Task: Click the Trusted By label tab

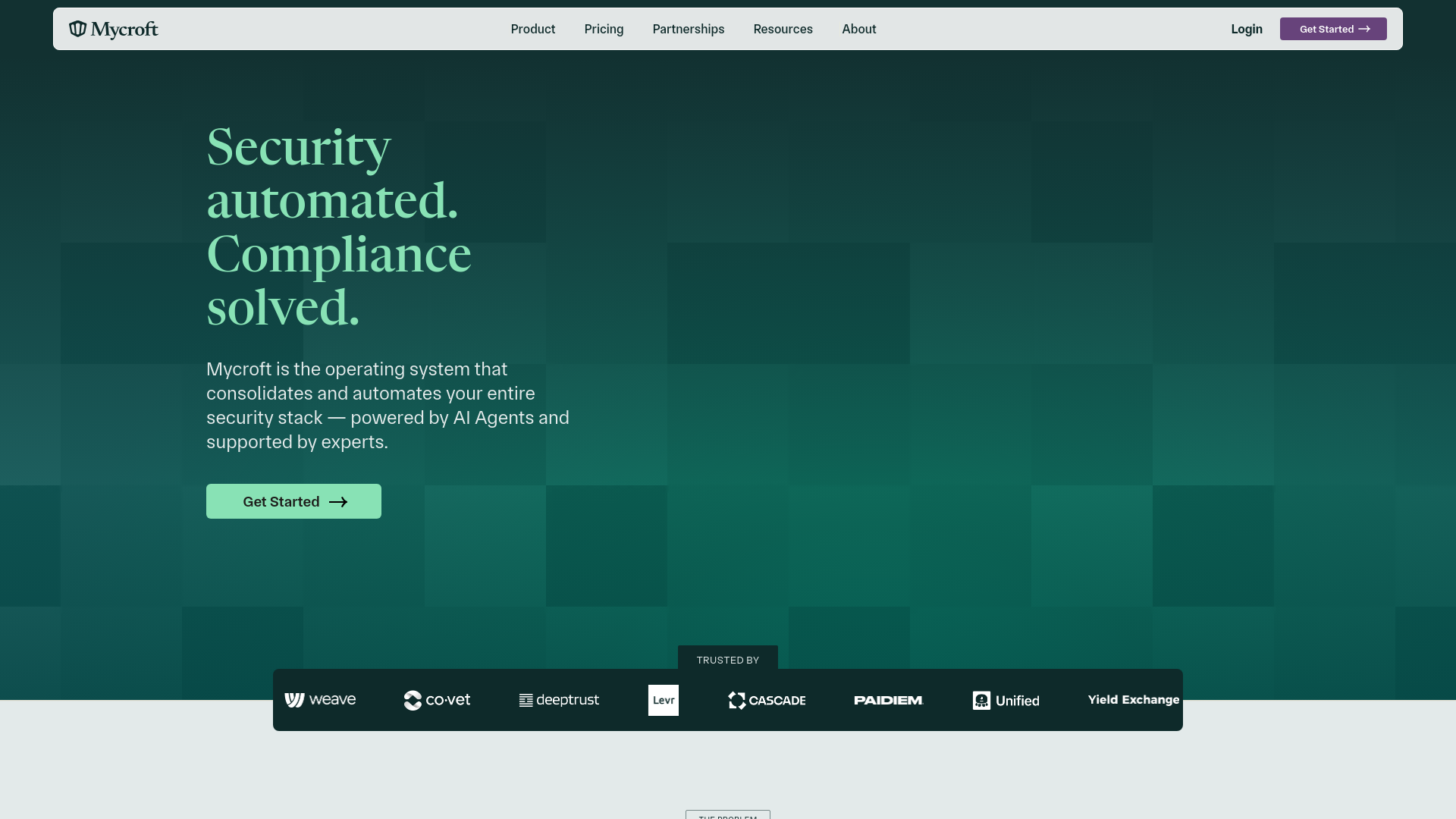Action: (x=728, y=660)
